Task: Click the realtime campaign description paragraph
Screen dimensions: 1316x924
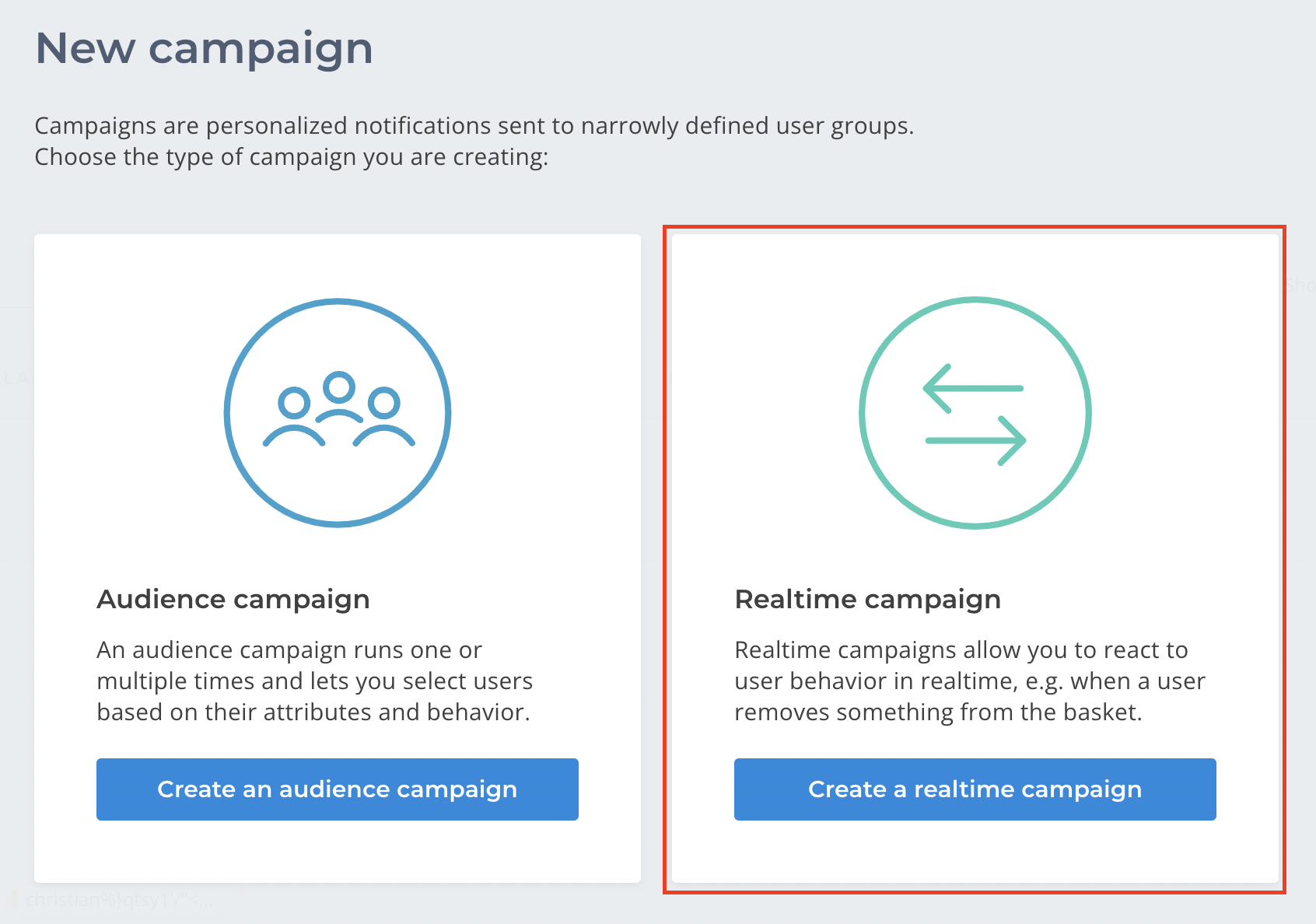Action: coord(970,681)
